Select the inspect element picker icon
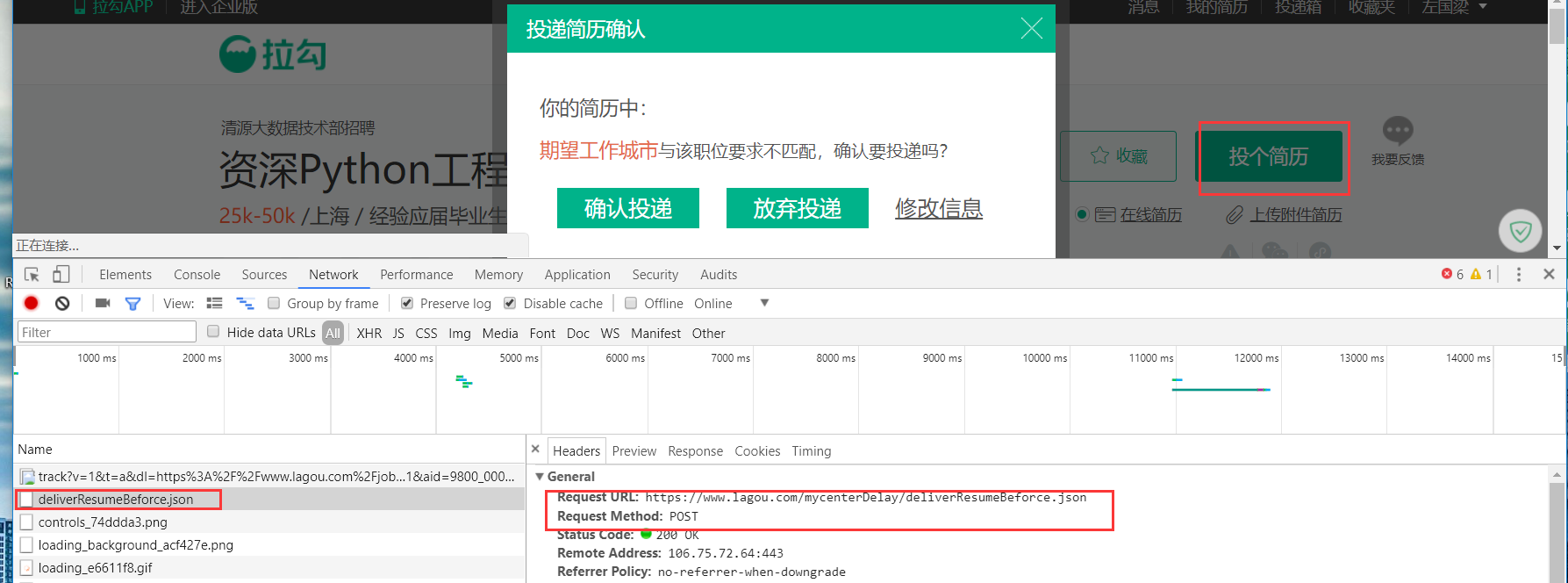The height and width of the screenshot is (583, 1568). point(32,275)
